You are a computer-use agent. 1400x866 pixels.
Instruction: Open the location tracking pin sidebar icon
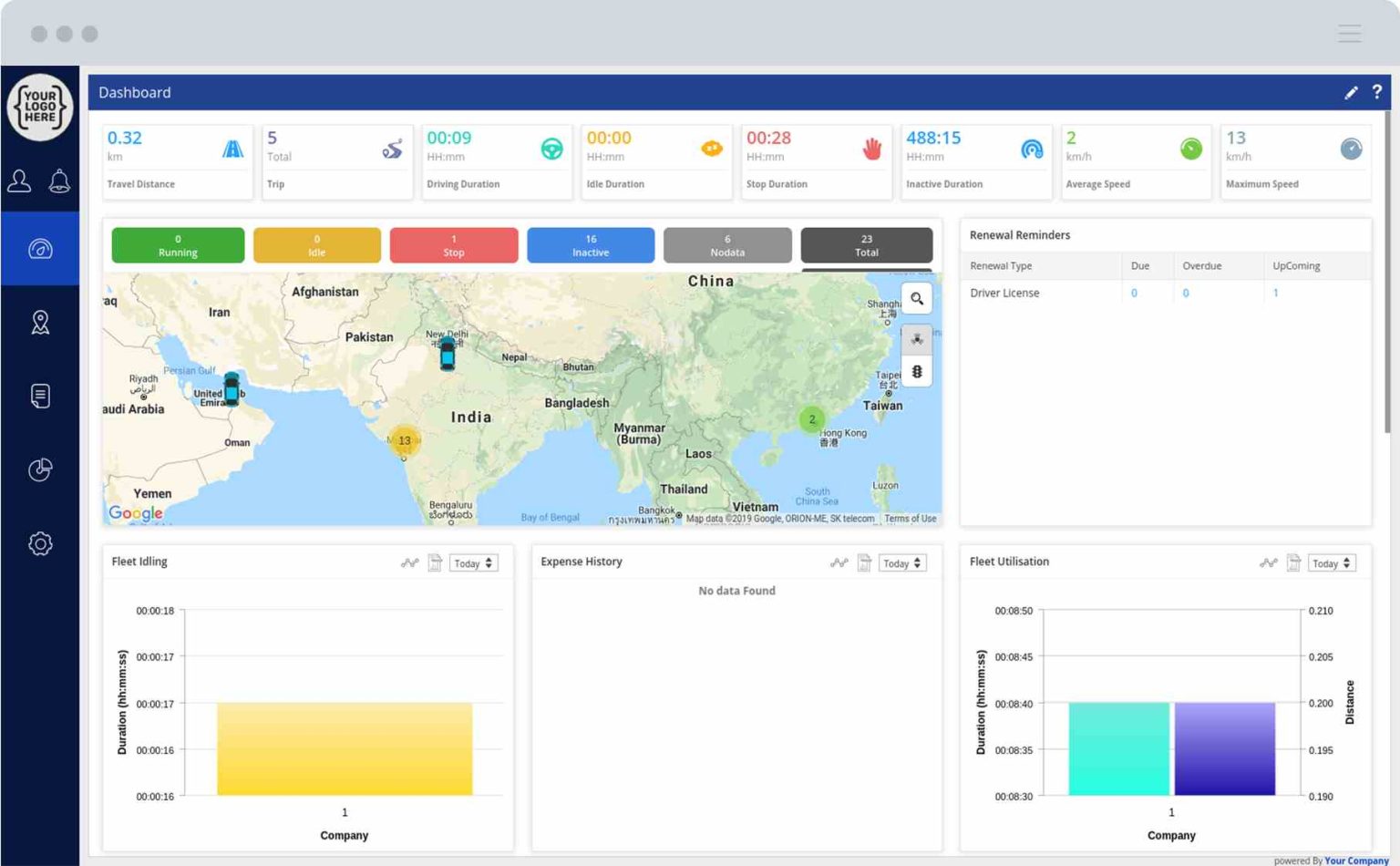(40, 322)
